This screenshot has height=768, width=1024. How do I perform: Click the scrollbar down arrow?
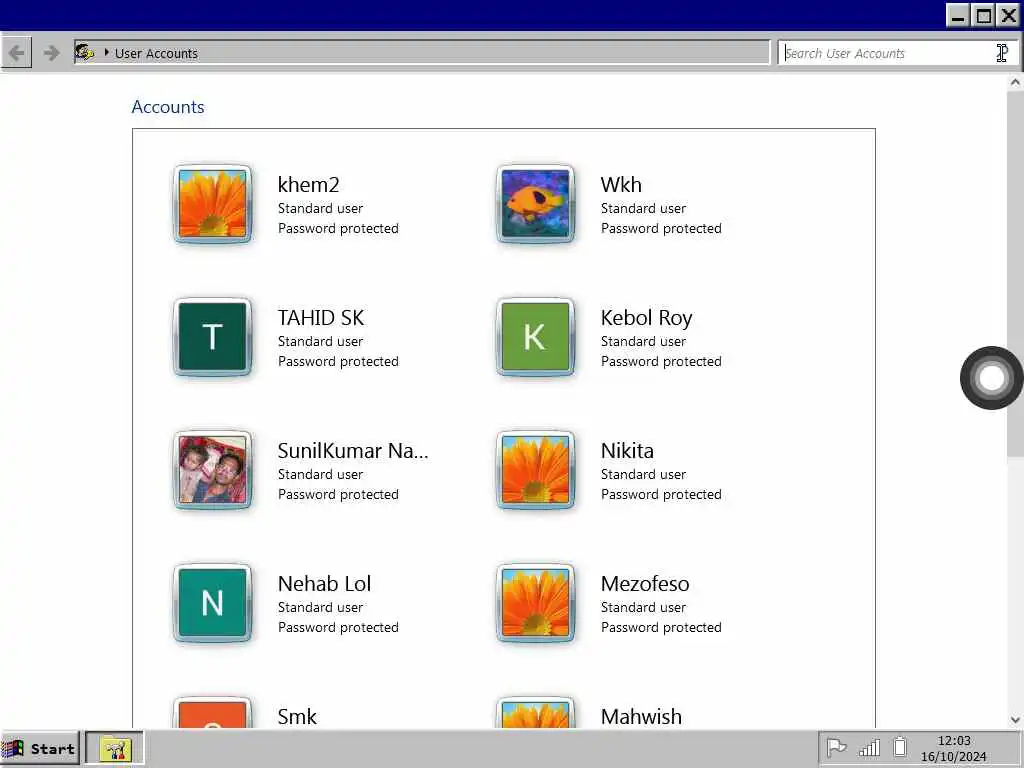coord(1015,720)
